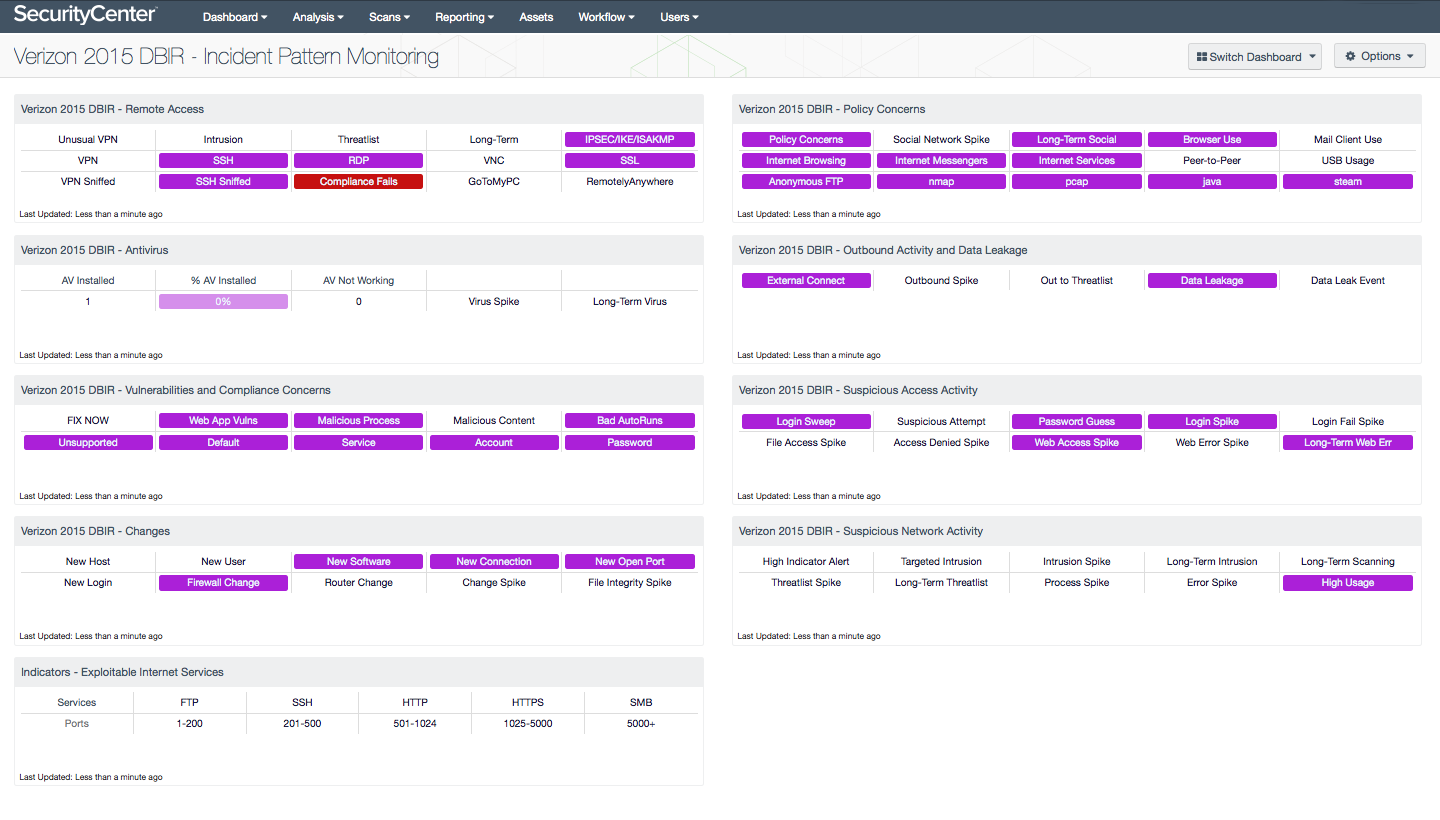Open the Dashboard menu
Image resolution: width=1440 pixels, height=820 pixels.
(235, 17)
